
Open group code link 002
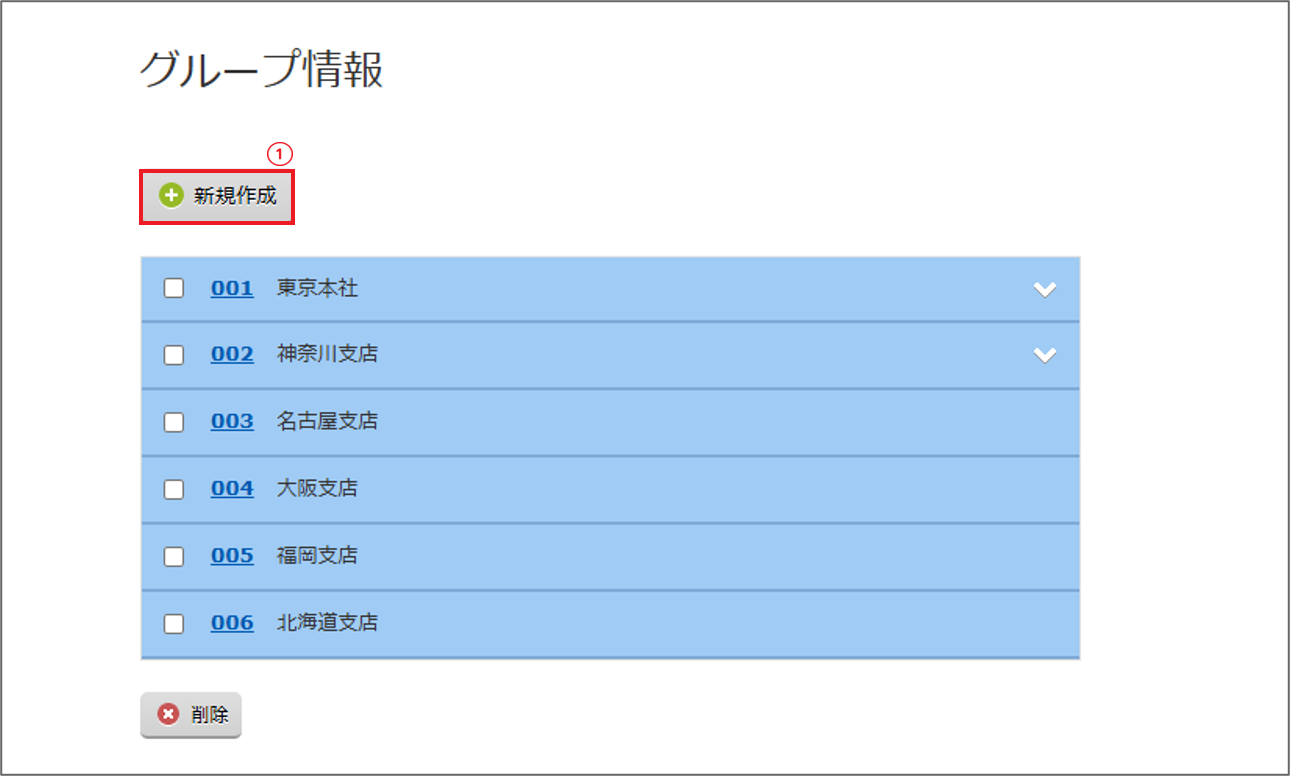(232, 354)
